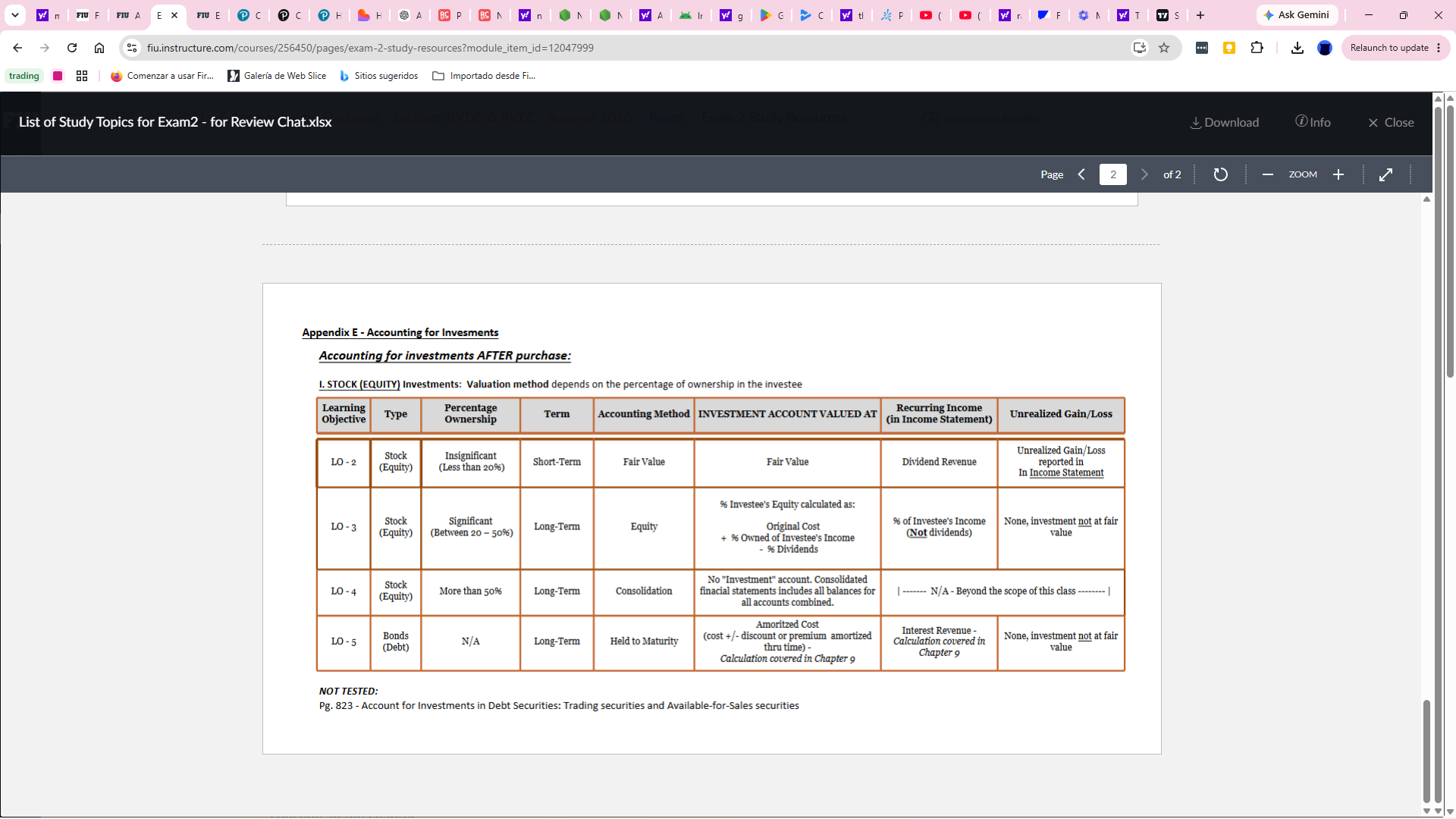The width and height of the screenshot is (1456, 819).
Task: Click the Unrealized Gain/Loss column header
Action: pos(1061,414)
